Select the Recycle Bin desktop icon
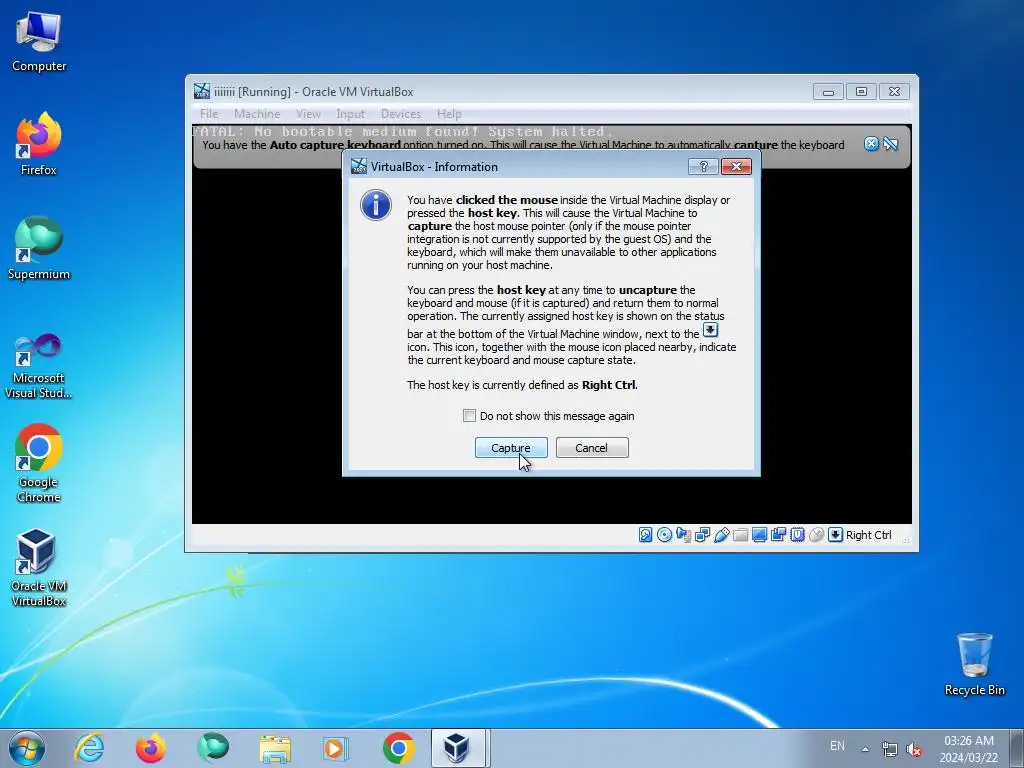1024x768 pixels. click(974, 664)
